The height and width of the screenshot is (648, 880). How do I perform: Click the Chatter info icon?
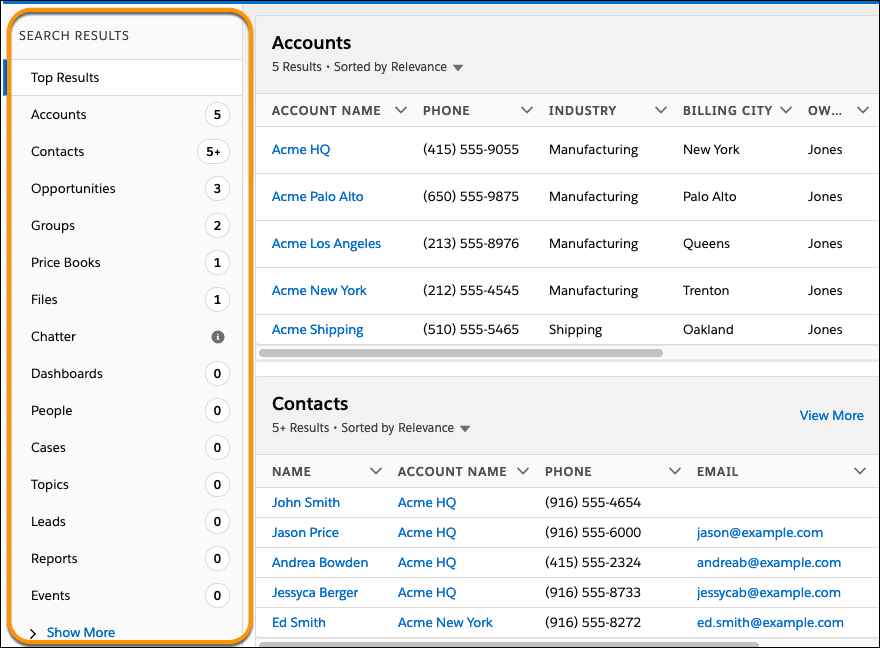[217, 337]
